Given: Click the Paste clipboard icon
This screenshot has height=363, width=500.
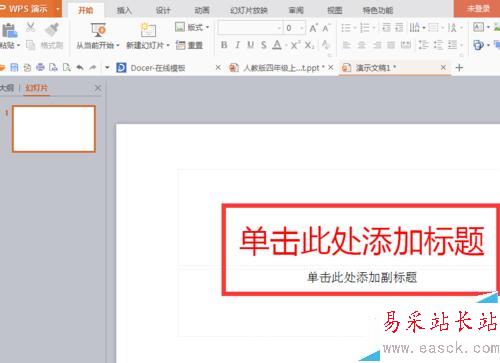Looking at the screenshot, I should [9, 30].
